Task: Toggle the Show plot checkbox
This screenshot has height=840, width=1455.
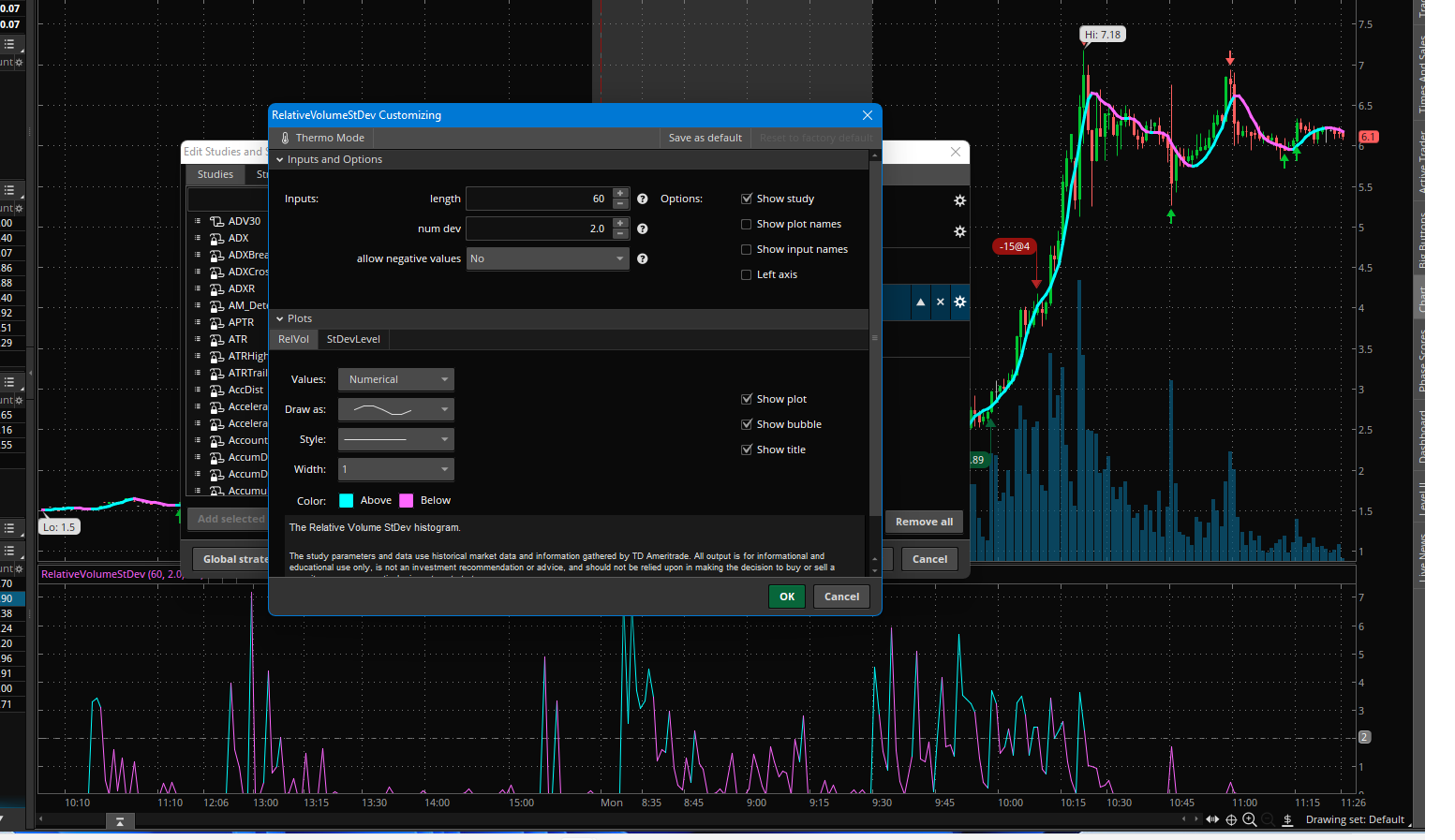Action: pos(747,399)
